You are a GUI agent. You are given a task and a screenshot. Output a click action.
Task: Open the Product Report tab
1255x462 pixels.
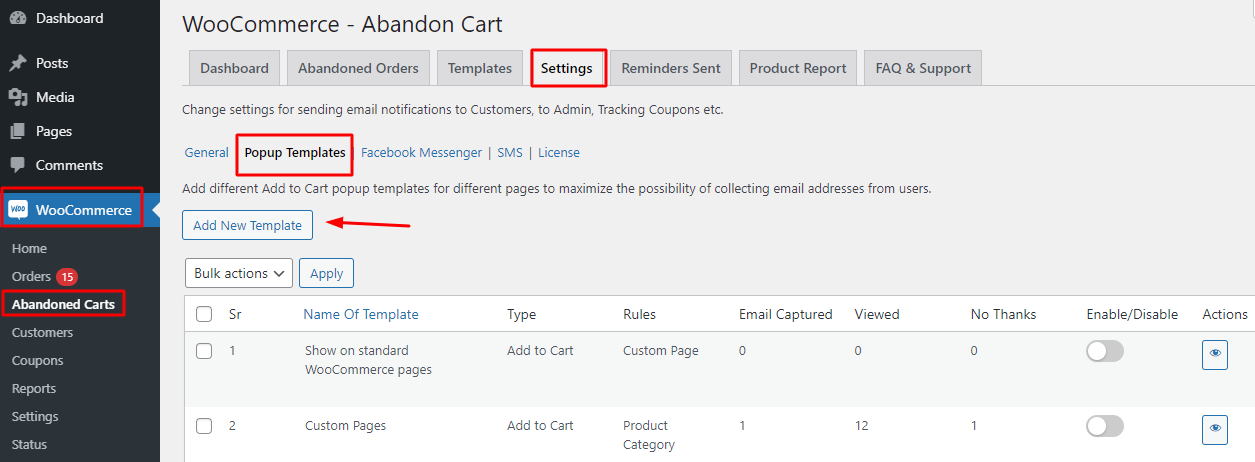click(798, 68)
